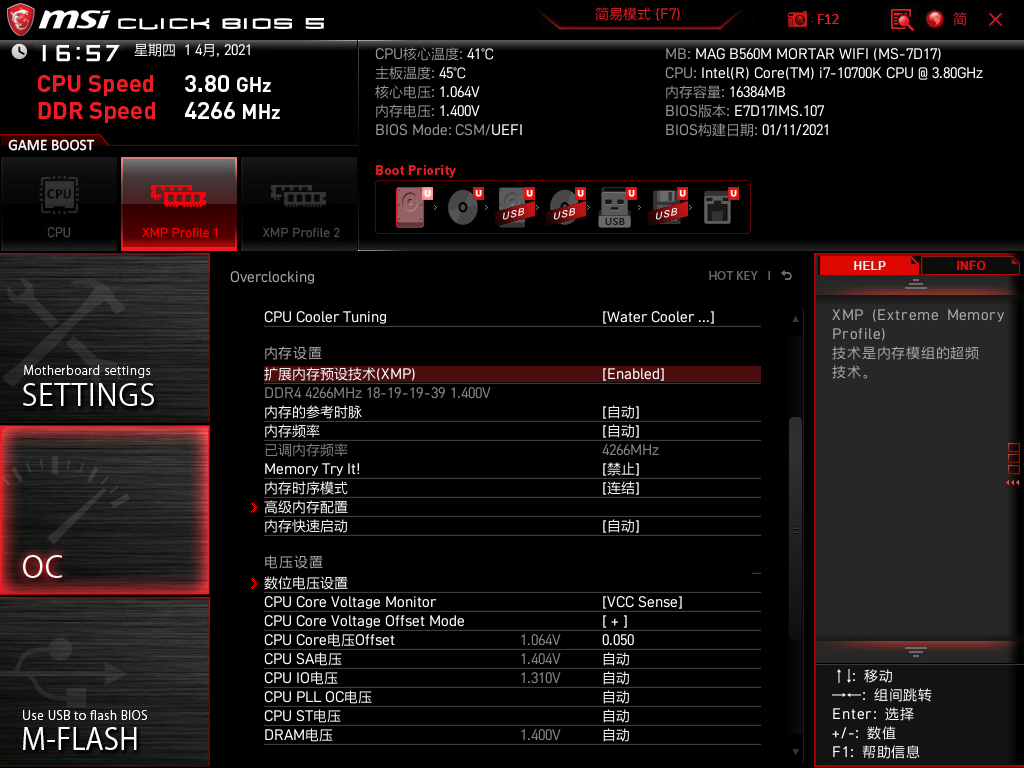The width and height of the screenshot is (1024, 768).
Task: Switch to the HELP tab
Action: tap(869, 266)
